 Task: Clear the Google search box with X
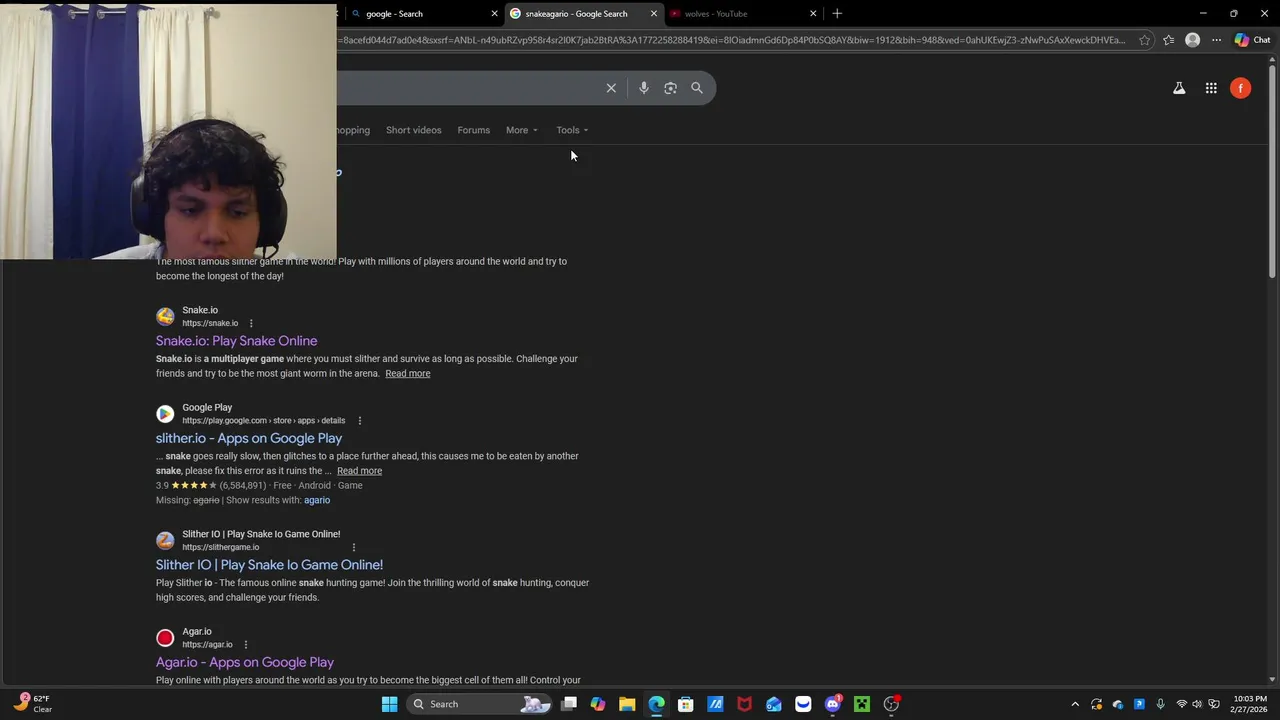(611, 88)
